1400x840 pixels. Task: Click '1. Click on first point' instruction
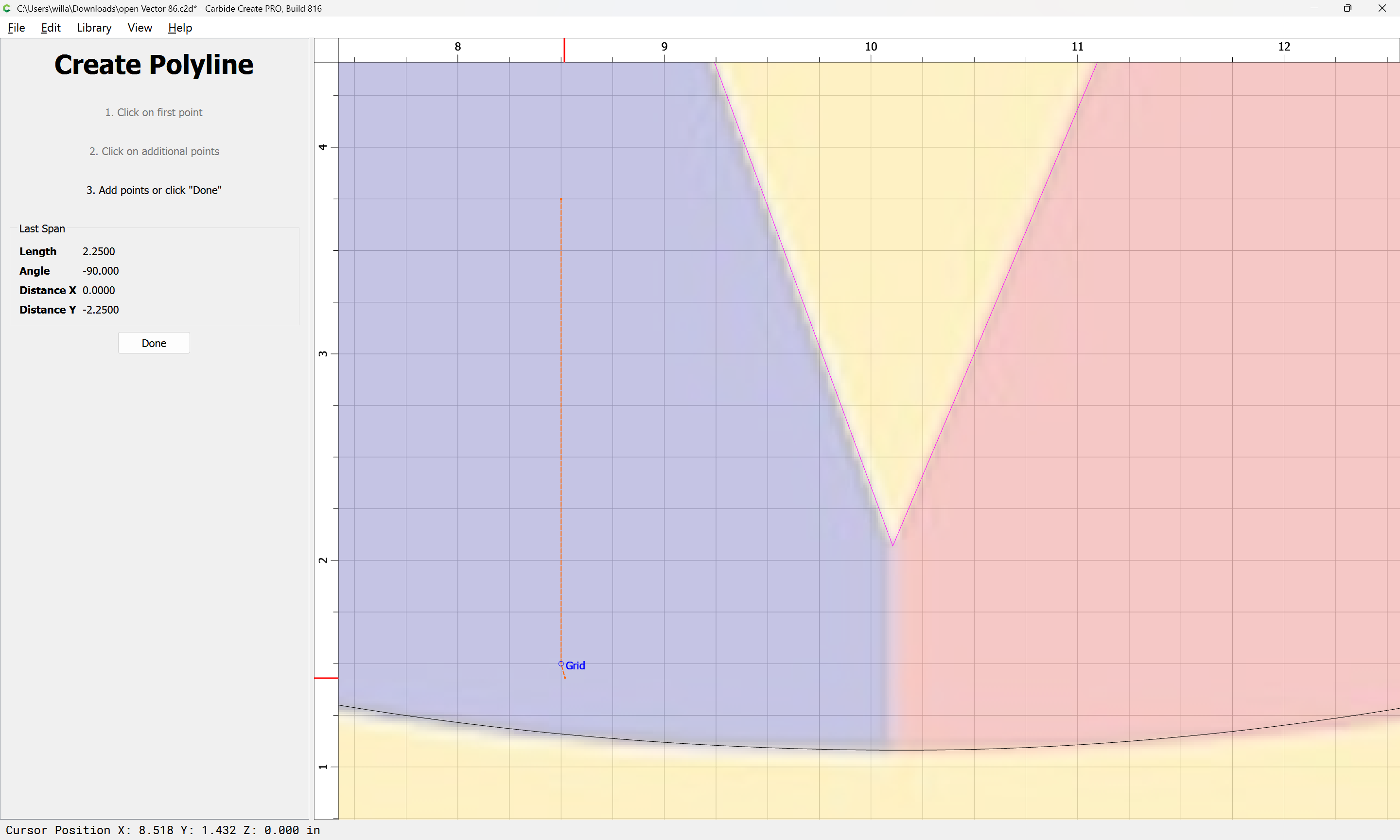point(154,112)
